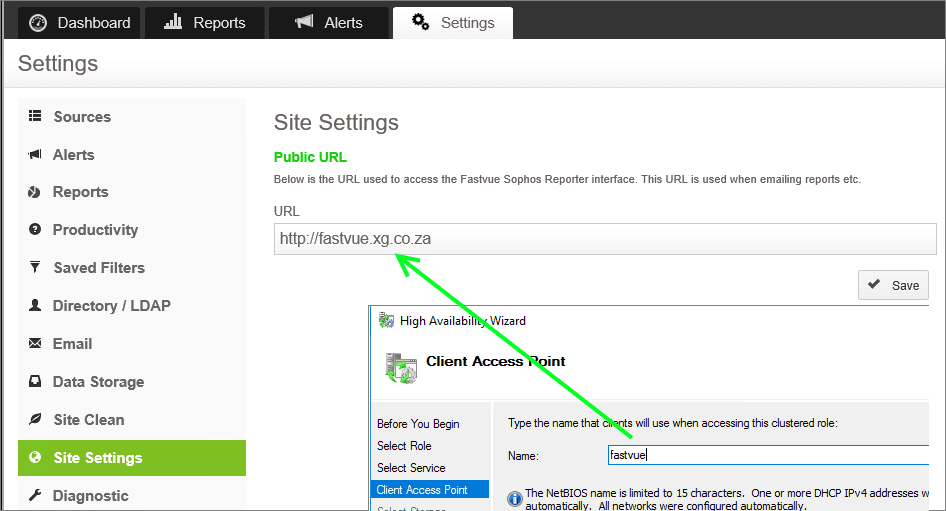Viewport: 946px width, 511px height.
Task: Click the sidebar Alerts megaphone icon
Action: (x=35, y=154)
